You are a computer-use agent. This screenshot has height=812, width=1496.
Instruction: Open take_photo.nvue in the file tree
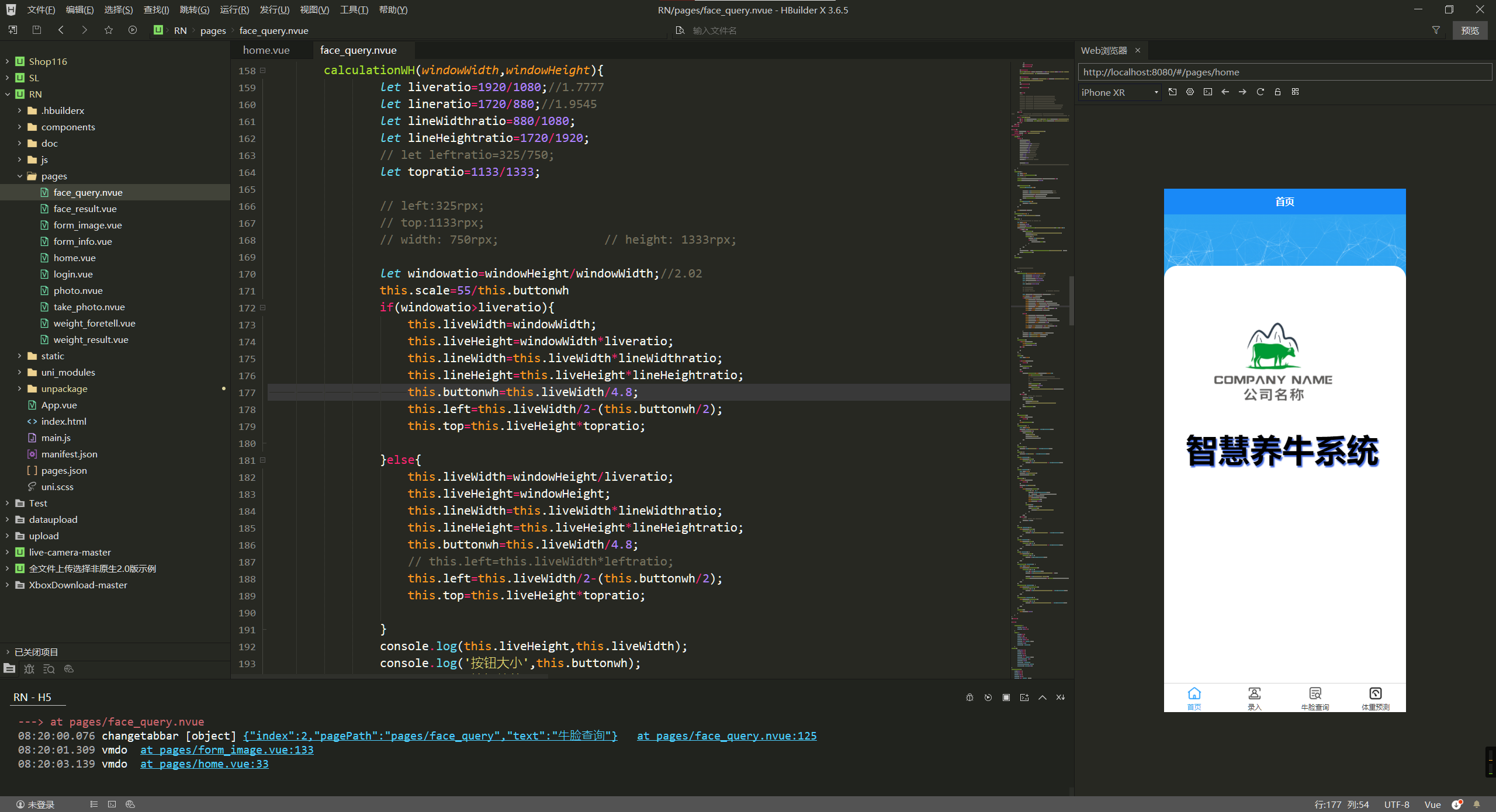coord(89,307)
